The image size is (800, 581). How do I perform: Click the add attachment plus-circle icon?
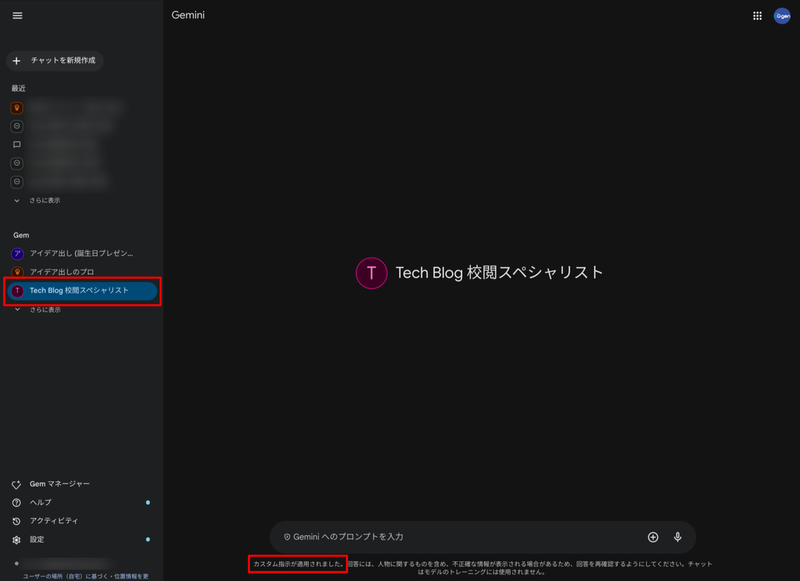pyautogui.click(x=653, y=537)
